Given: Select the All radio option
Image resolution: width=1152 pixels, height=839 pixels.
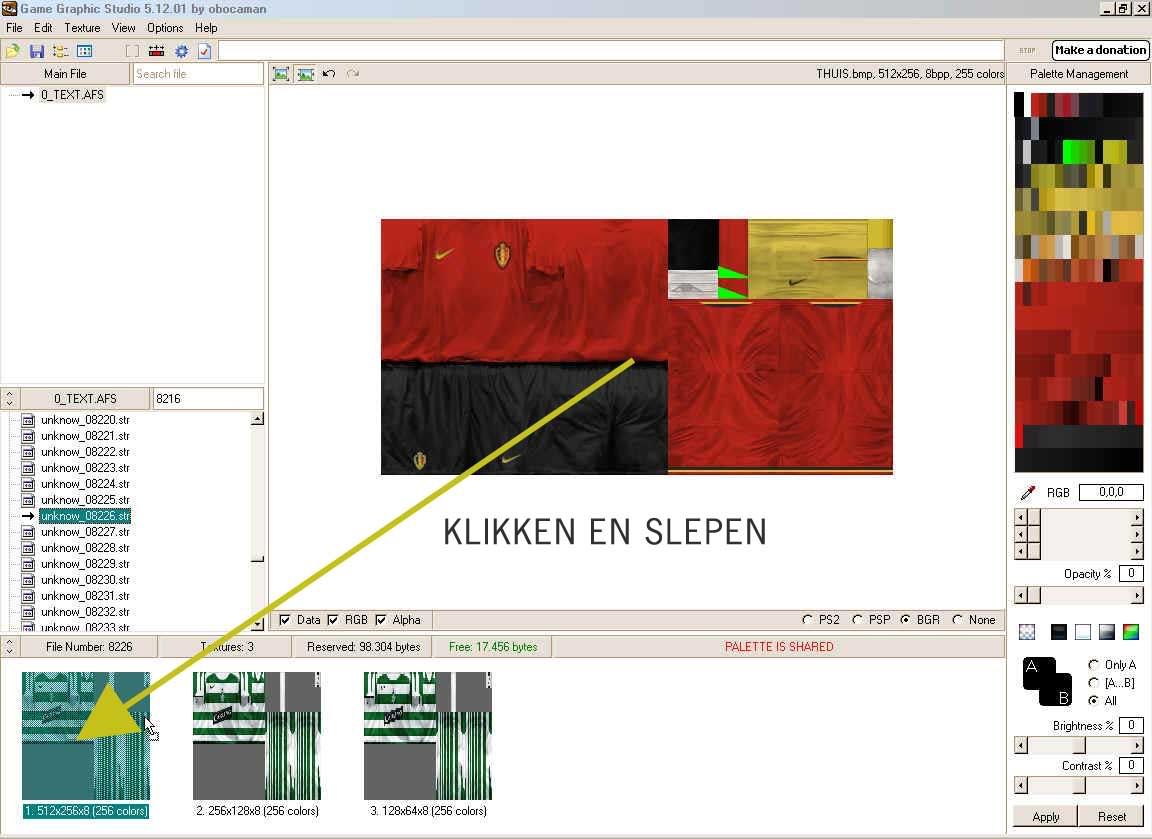Looking at the screenshot, I should 1094,701.
